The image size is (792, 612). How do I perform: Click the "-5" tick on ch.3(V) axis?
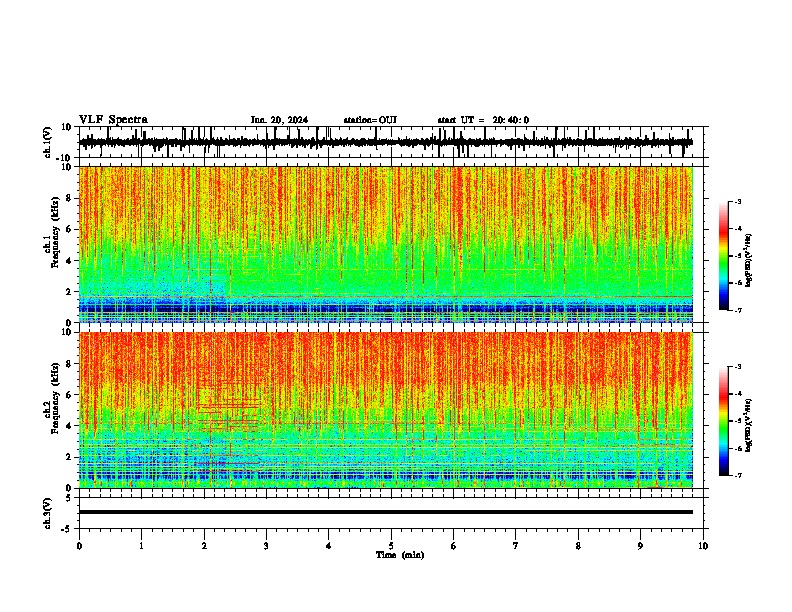pyautogui.click(x=67, y=529)
